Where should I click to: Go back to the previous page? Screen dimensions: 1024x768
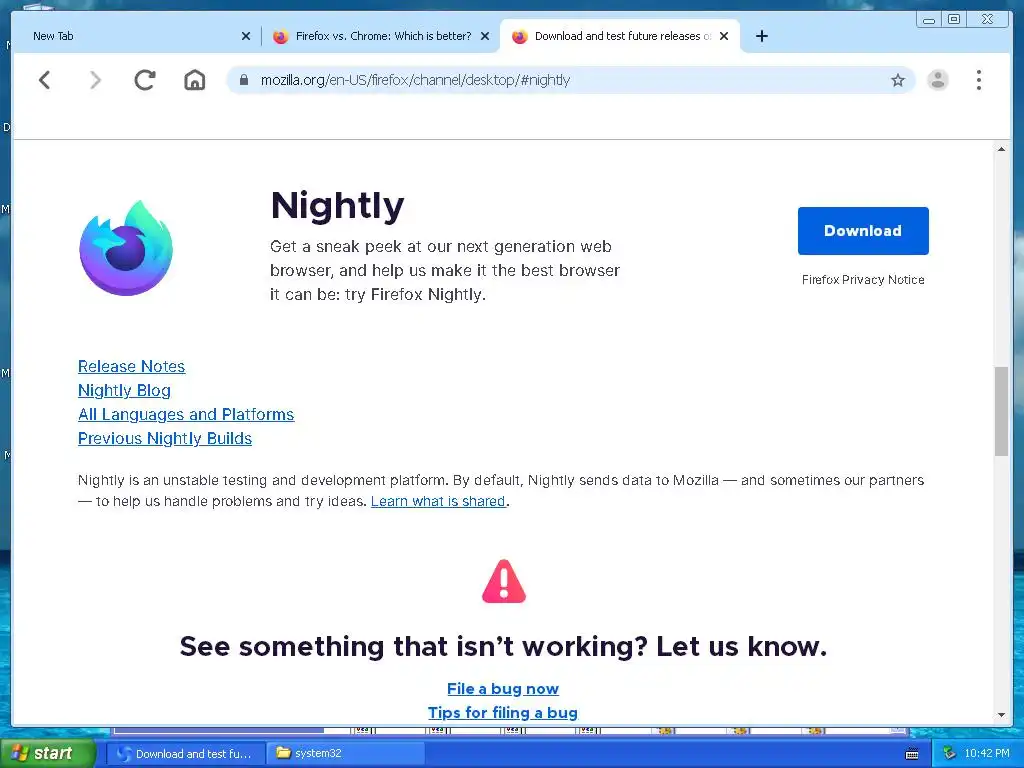click(44, 80)
